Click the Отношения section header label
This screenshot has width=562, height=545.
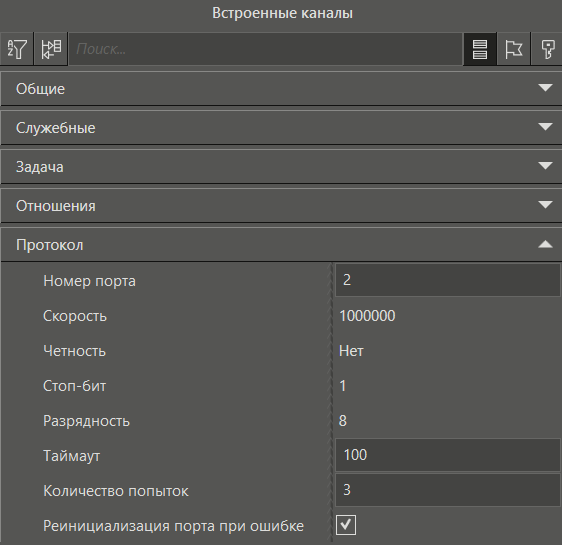(56, 206)
